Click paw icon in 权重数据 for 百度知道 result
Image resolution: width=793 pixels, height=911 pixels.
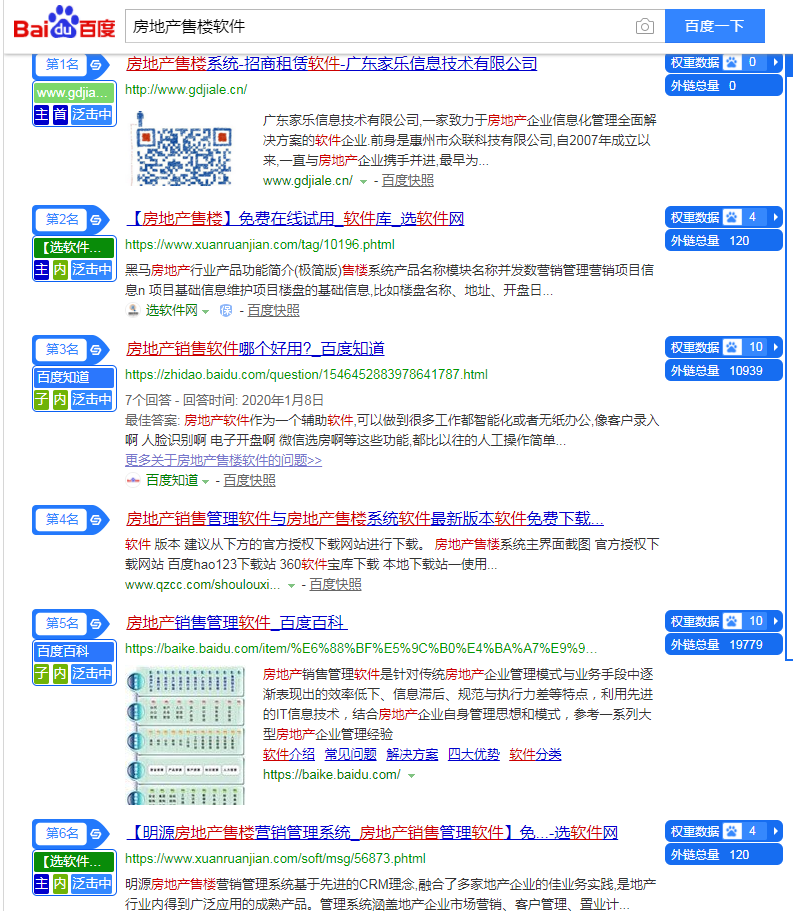point(732,347)
